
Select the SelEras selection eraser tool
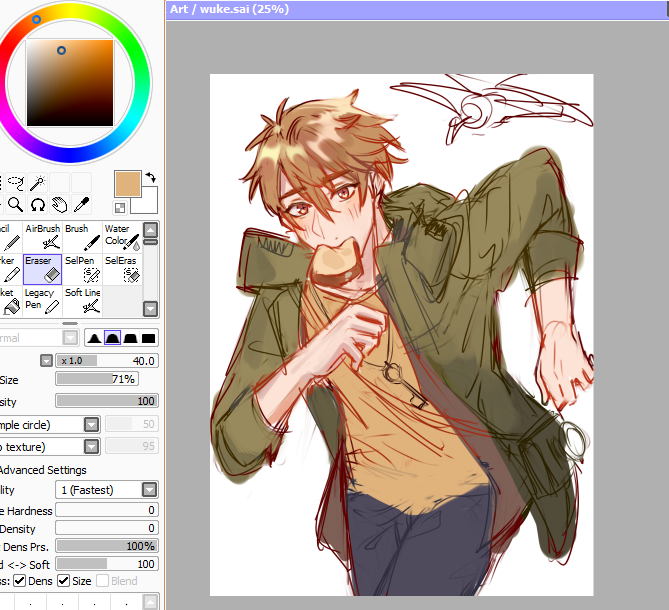coord(122,269)
